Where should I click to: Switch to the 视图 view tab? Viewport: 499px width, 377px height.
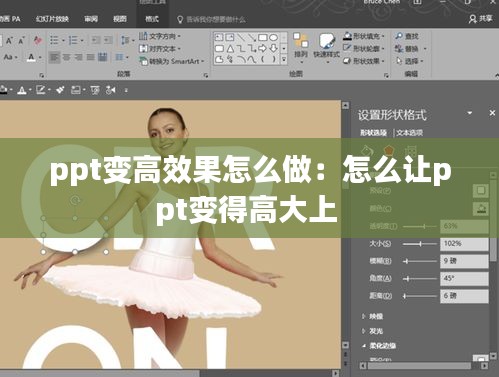pos(120,19)
